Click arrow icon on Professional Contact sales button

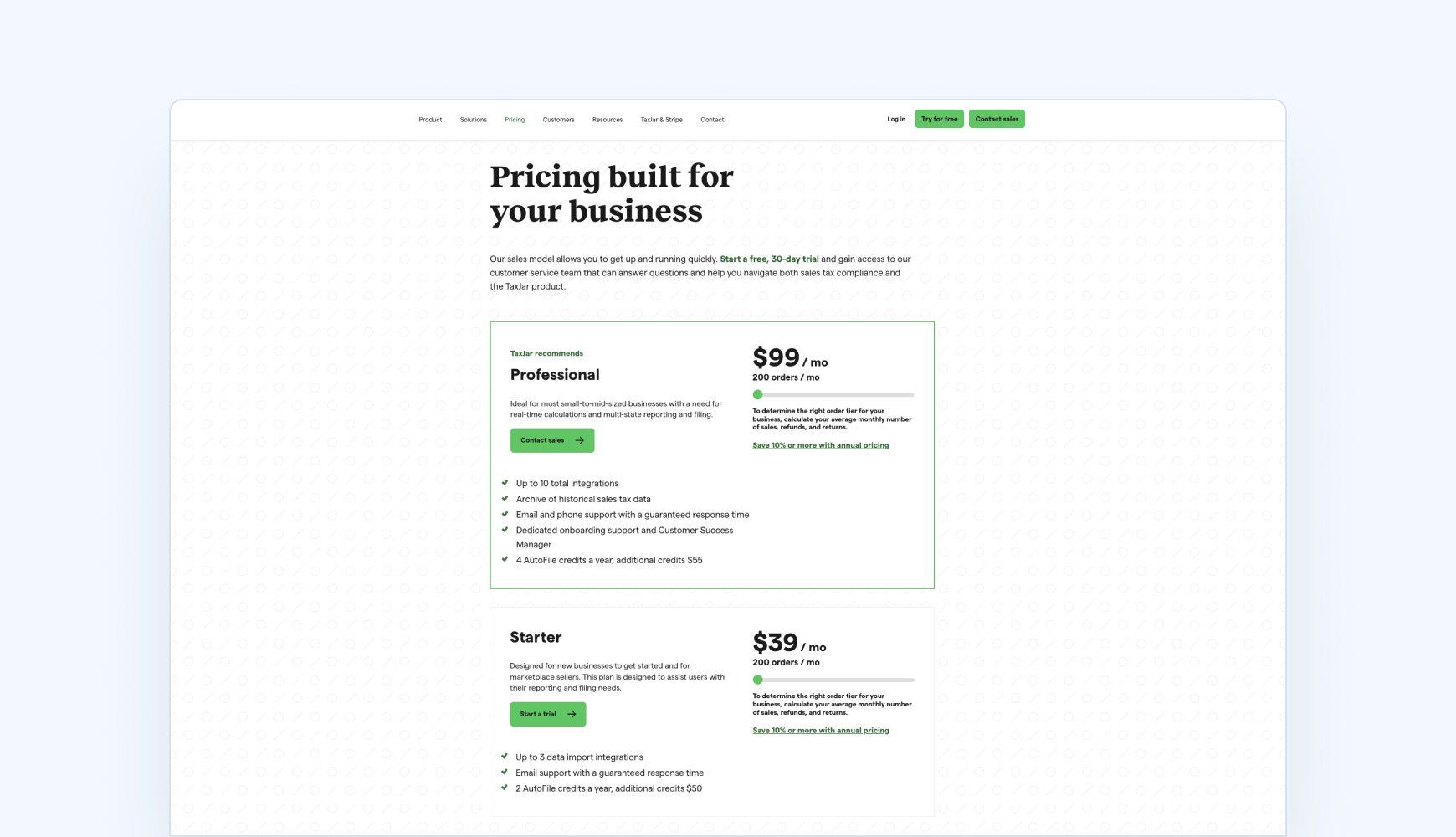tap(579, 440)
